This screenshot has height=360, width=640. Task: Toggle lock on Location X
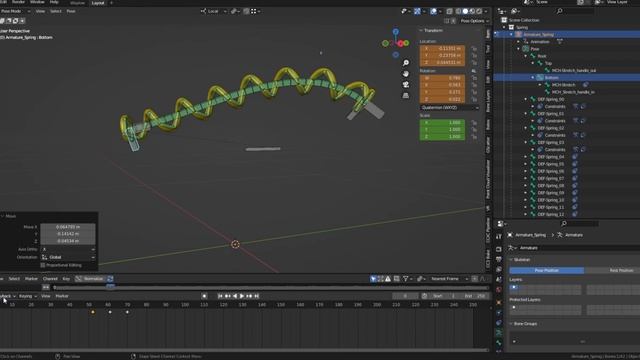click(x=474, y=49)
